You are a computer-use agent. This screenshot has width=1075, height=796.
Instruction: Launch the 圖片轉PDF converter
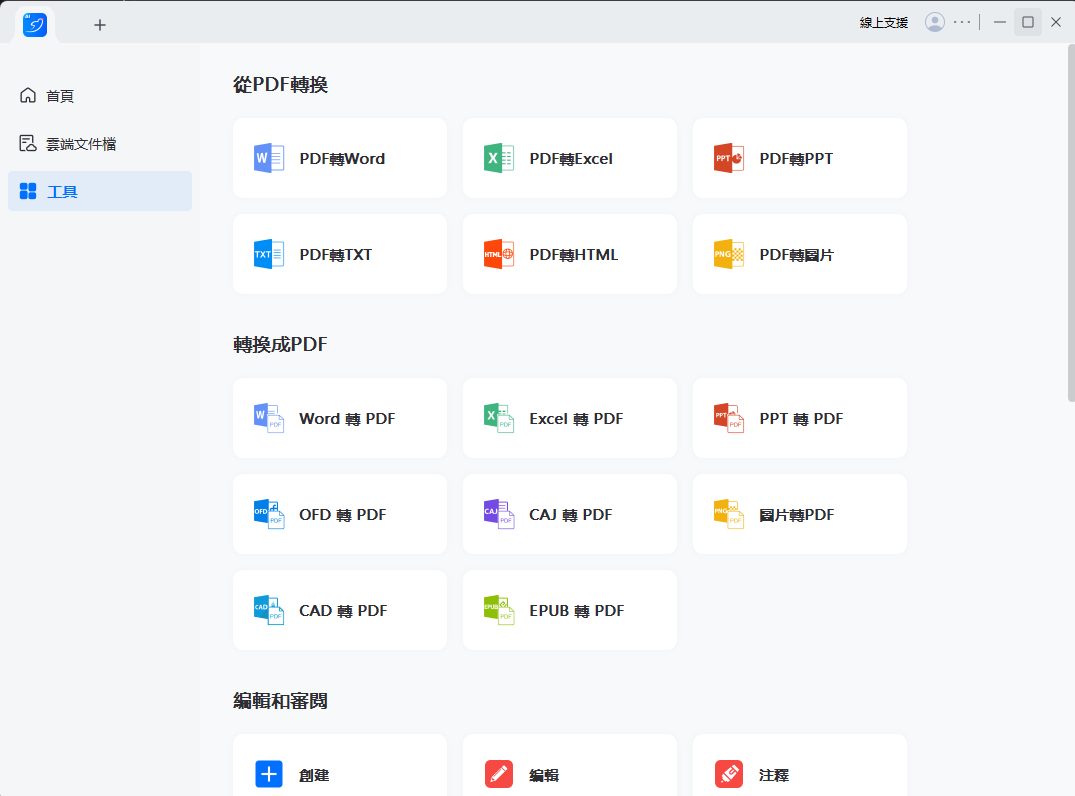tap(799, 514)
